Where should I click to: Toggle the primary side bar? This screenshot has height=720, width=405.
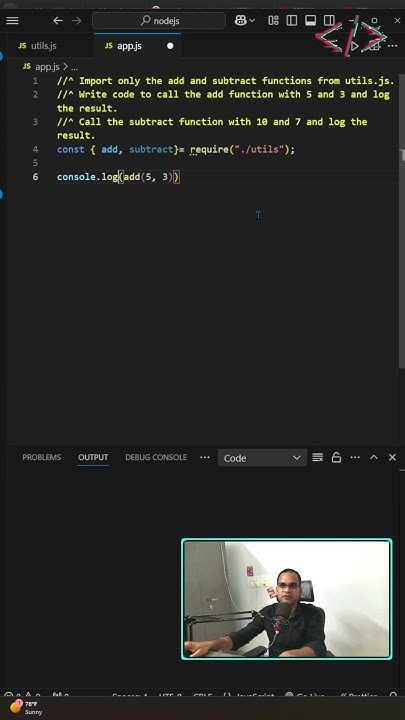tap(292, 21)
